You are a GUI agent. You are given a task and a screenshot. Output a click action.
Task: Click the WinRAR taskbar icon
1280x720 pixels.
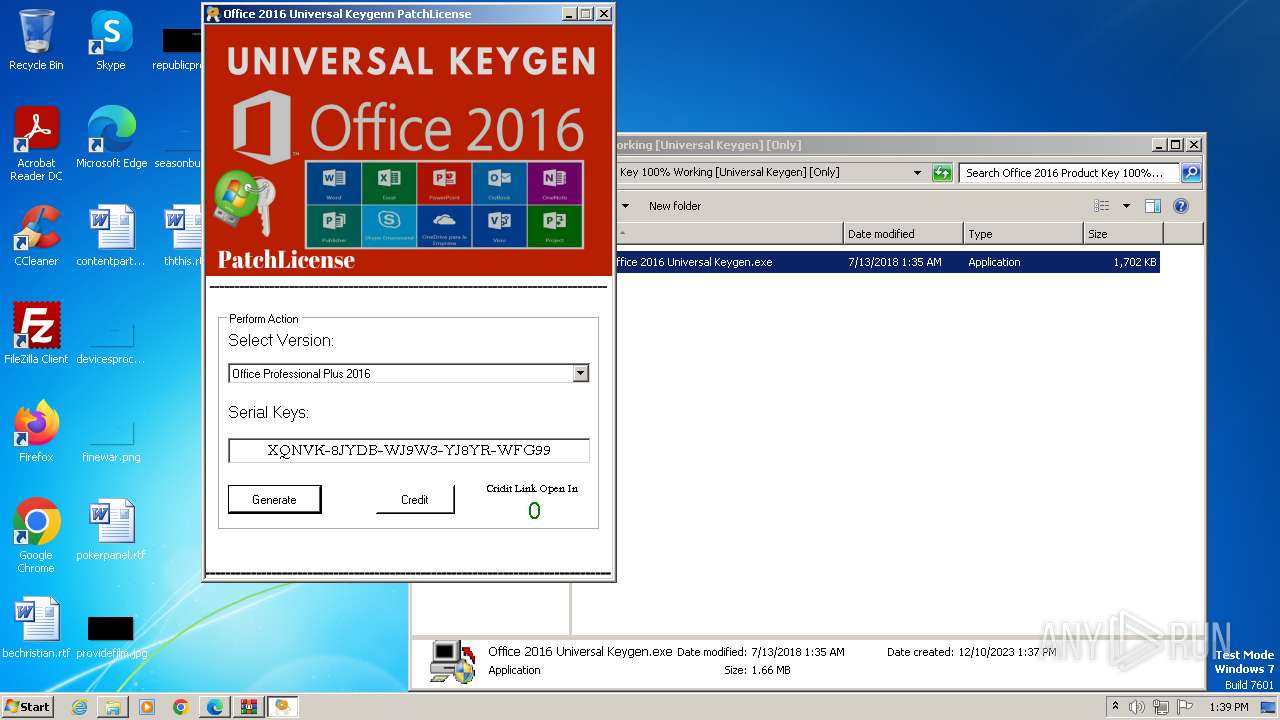tap(248, 707)
